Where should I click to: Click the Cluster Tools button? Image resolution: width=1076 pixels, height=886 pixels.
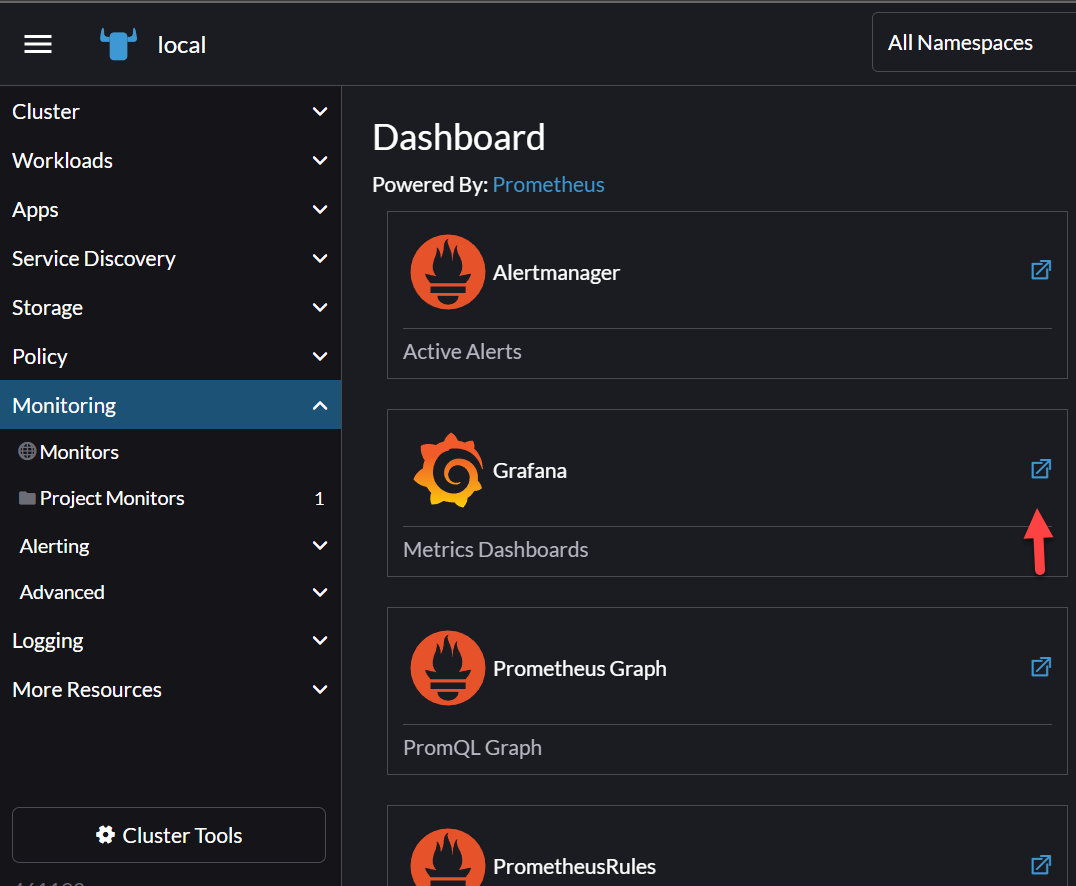click(x=168, y=835)
